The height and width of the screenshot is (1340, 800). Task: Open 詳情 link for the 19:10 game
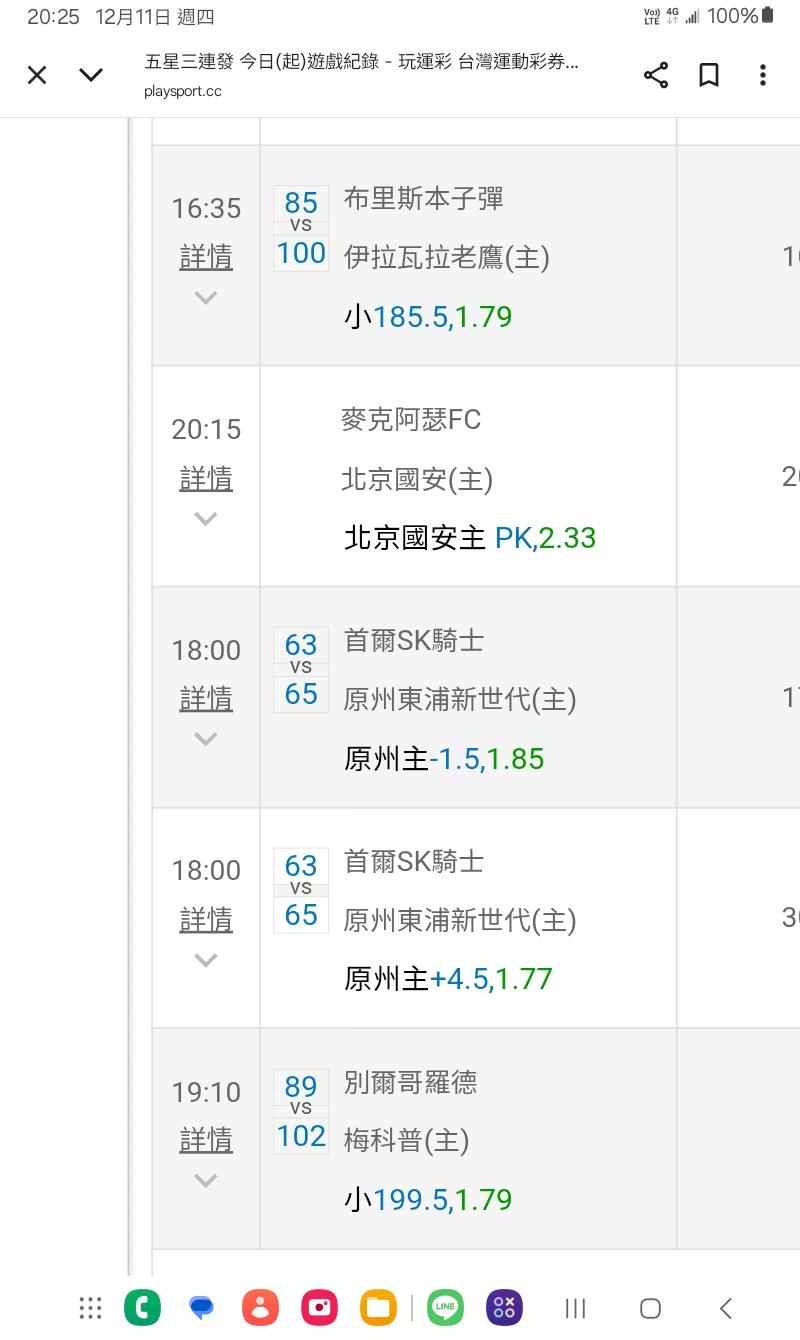coord(206,1140)
